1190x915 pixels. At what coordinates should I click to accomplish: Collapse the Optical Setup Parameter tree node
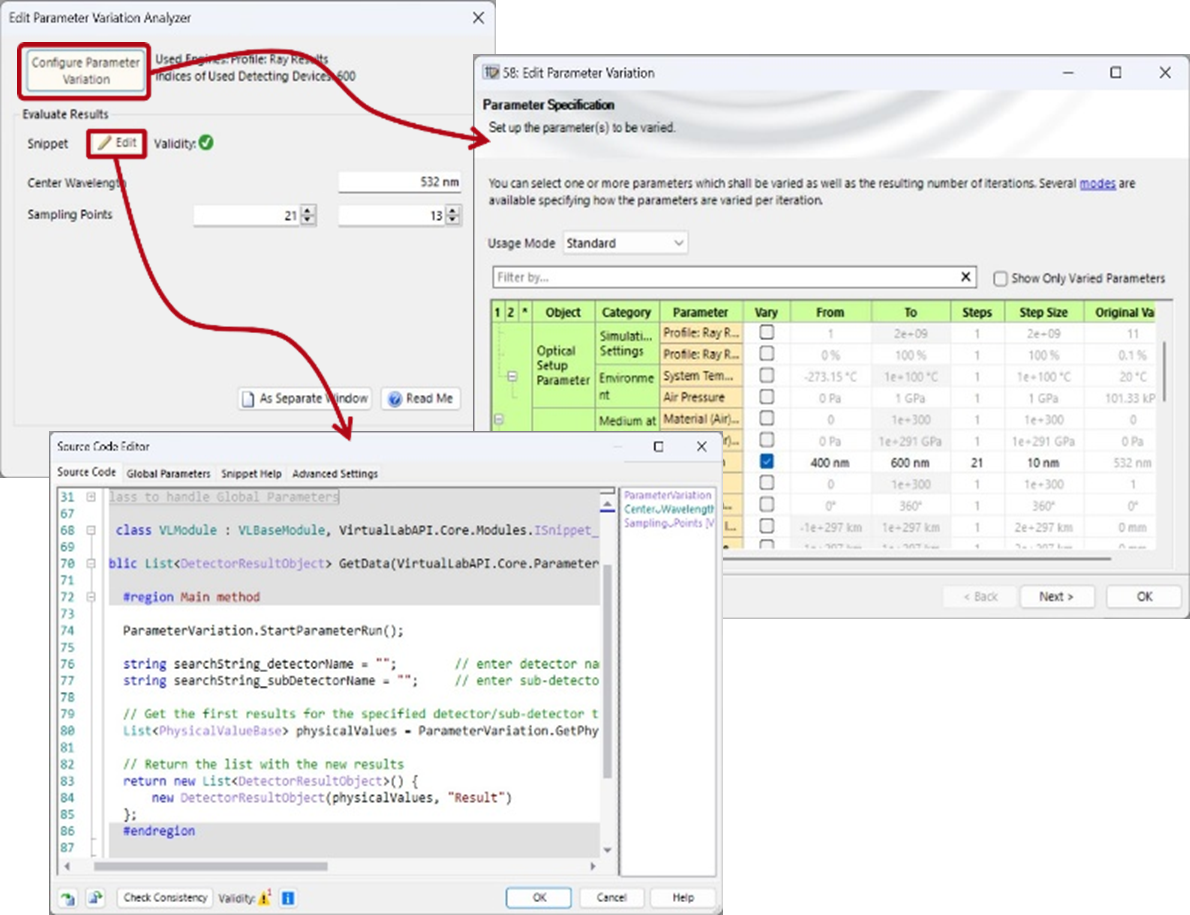[512, 376]
